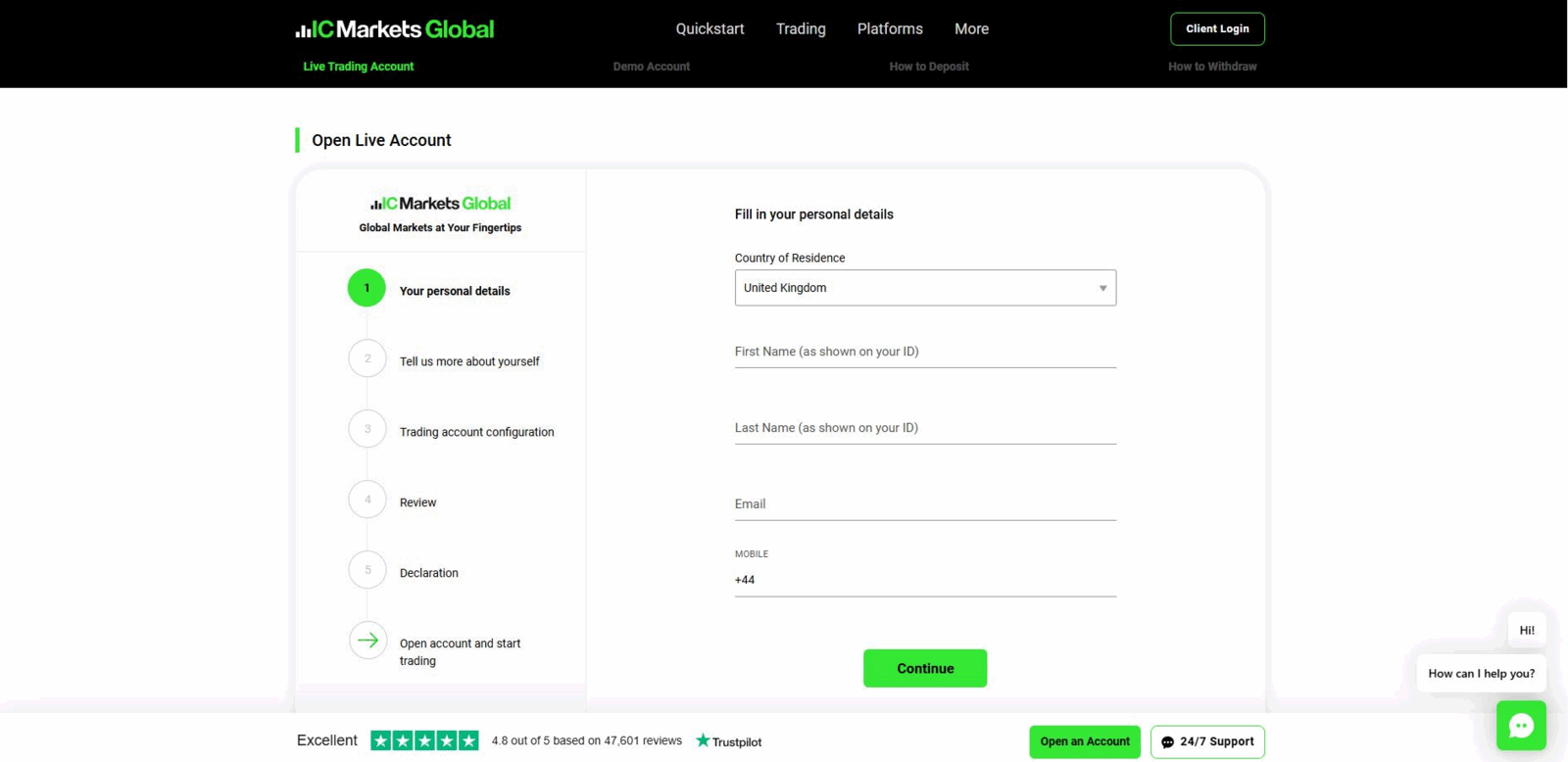Click the 24/7 Support button
The image size is (1568, 762).
(x=1207, y=741)
